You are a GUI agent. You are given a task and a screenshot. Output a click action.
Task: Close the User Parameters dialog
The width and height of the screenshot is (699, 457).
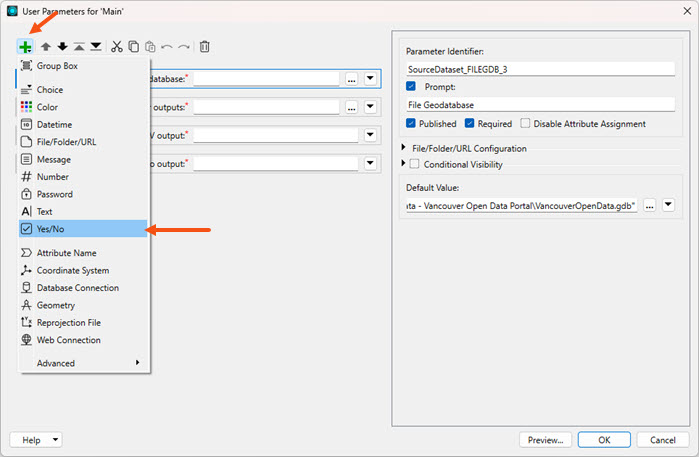coord(687,11)
